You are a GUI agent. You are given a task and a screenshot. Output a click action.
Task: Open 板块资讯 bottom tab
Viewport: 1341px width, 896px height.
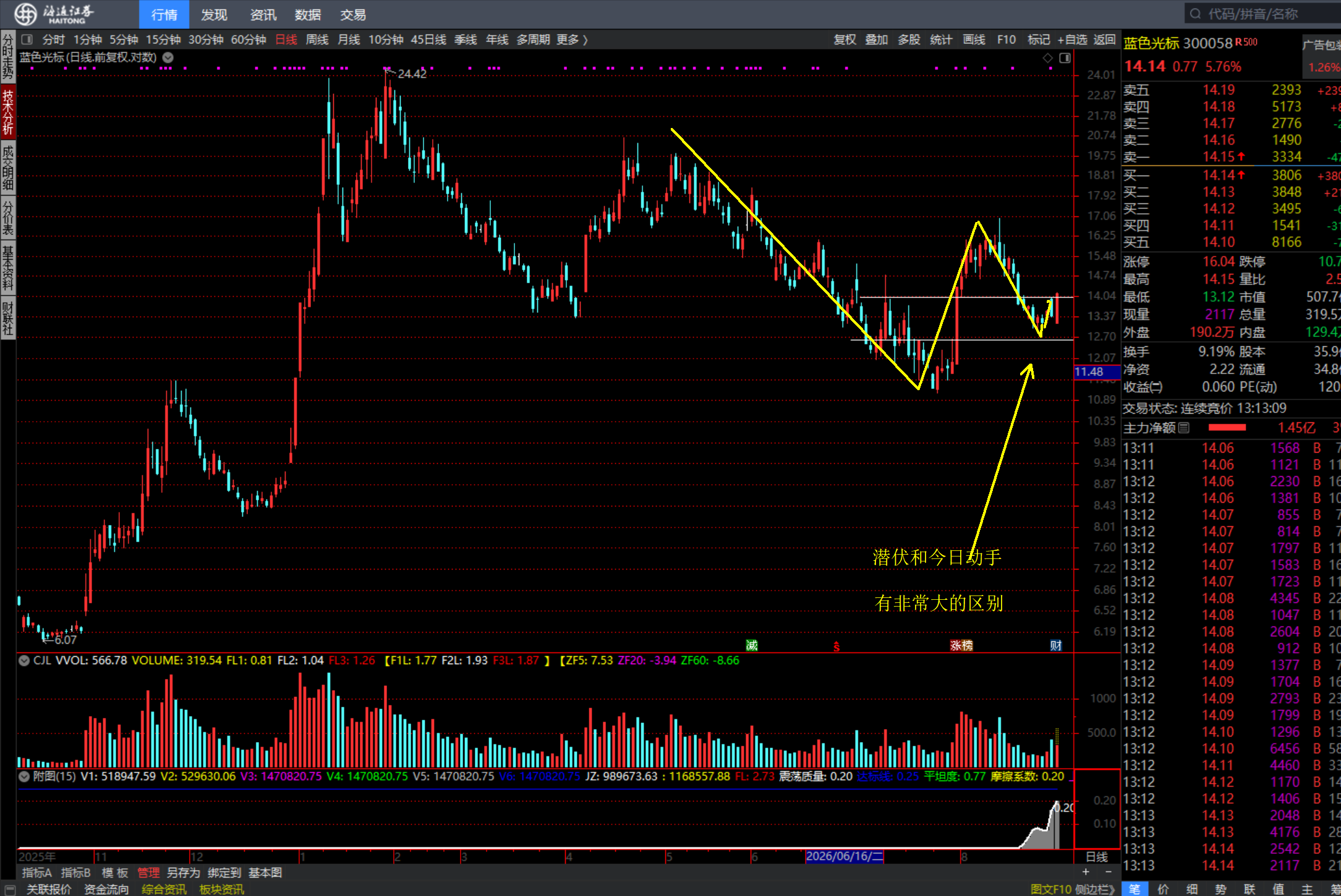[x=221, y=889]
